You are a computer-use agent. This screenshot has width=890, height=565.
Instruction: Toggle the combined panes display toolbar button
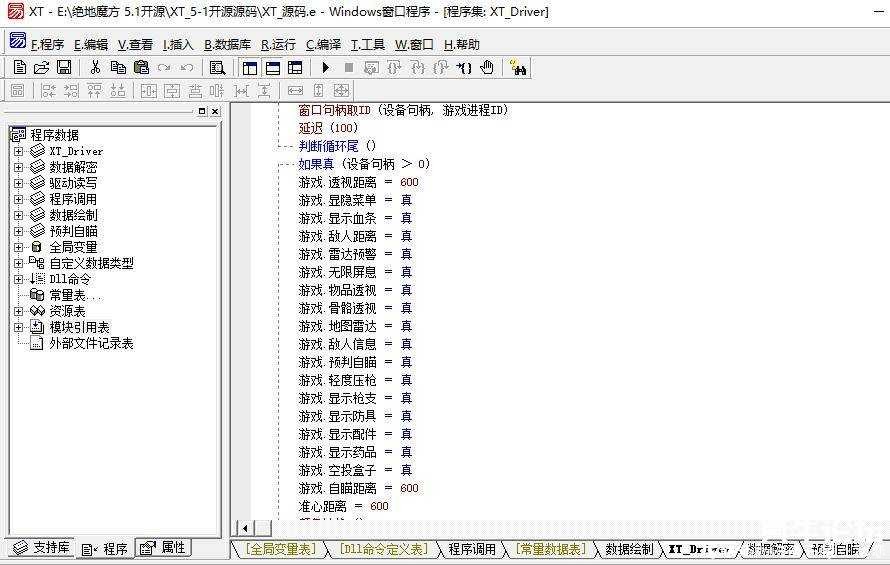[x=295, y=68]
